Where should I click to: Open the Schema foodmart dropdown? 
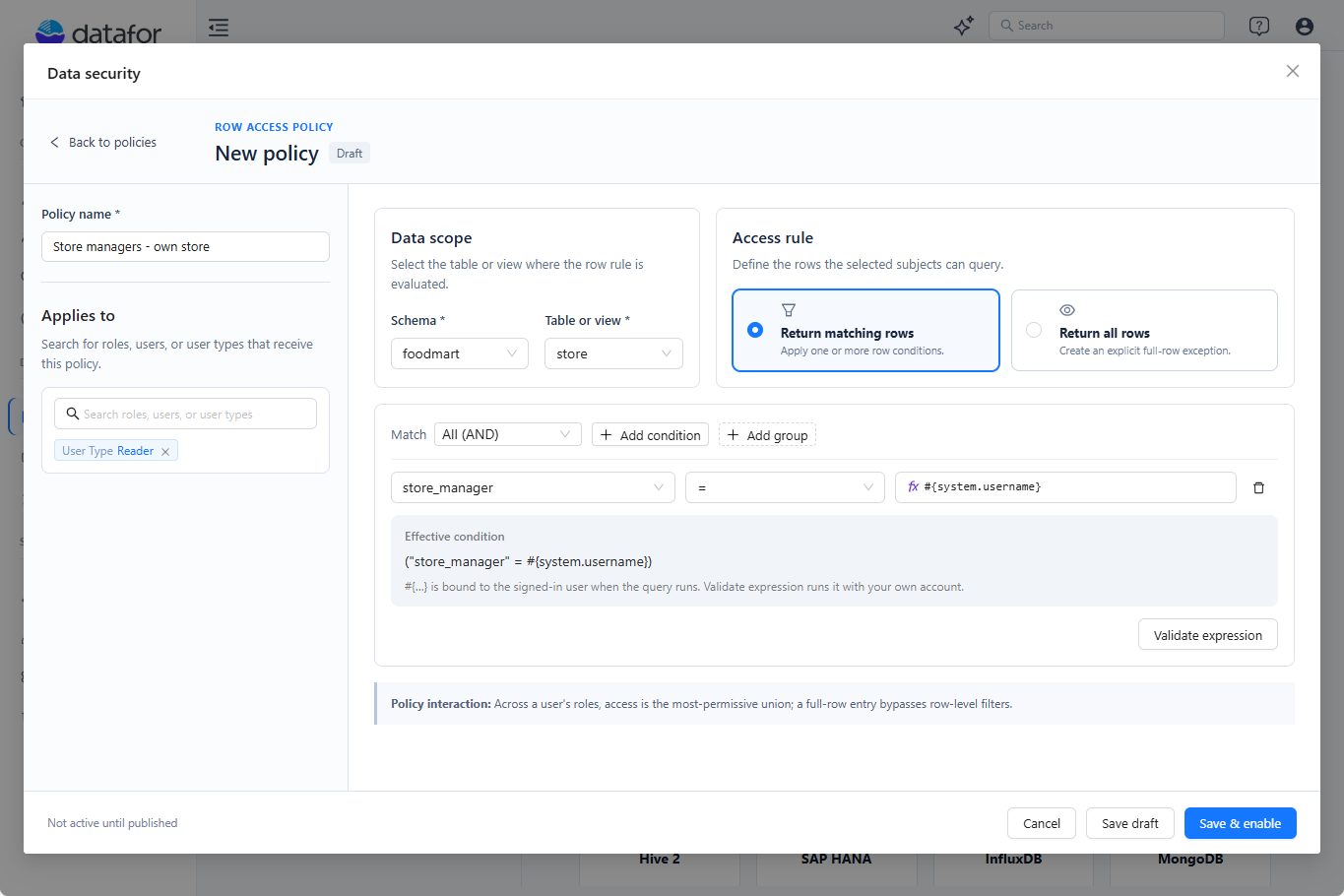point(460,353)
